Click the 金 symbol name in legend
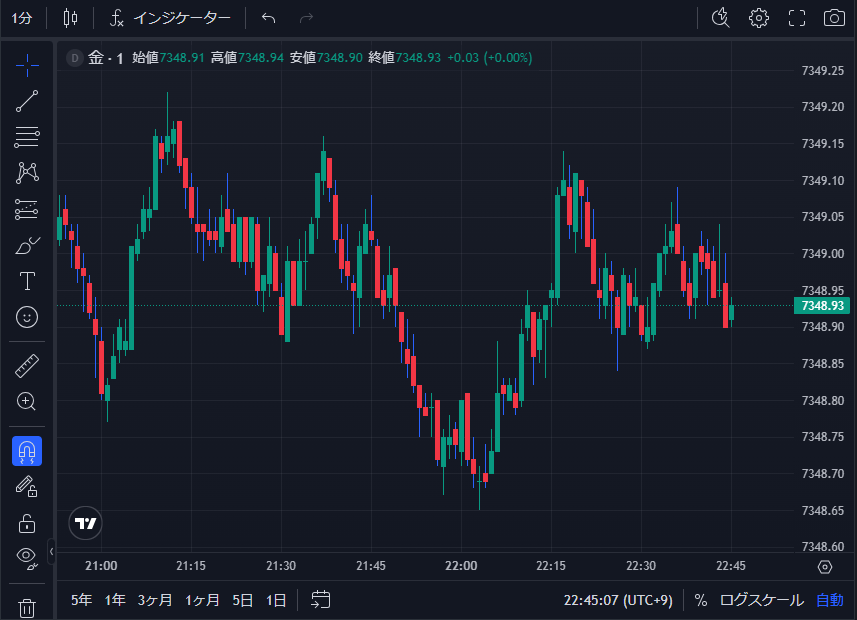The image size is (857, 620). (x=96, y=57)
